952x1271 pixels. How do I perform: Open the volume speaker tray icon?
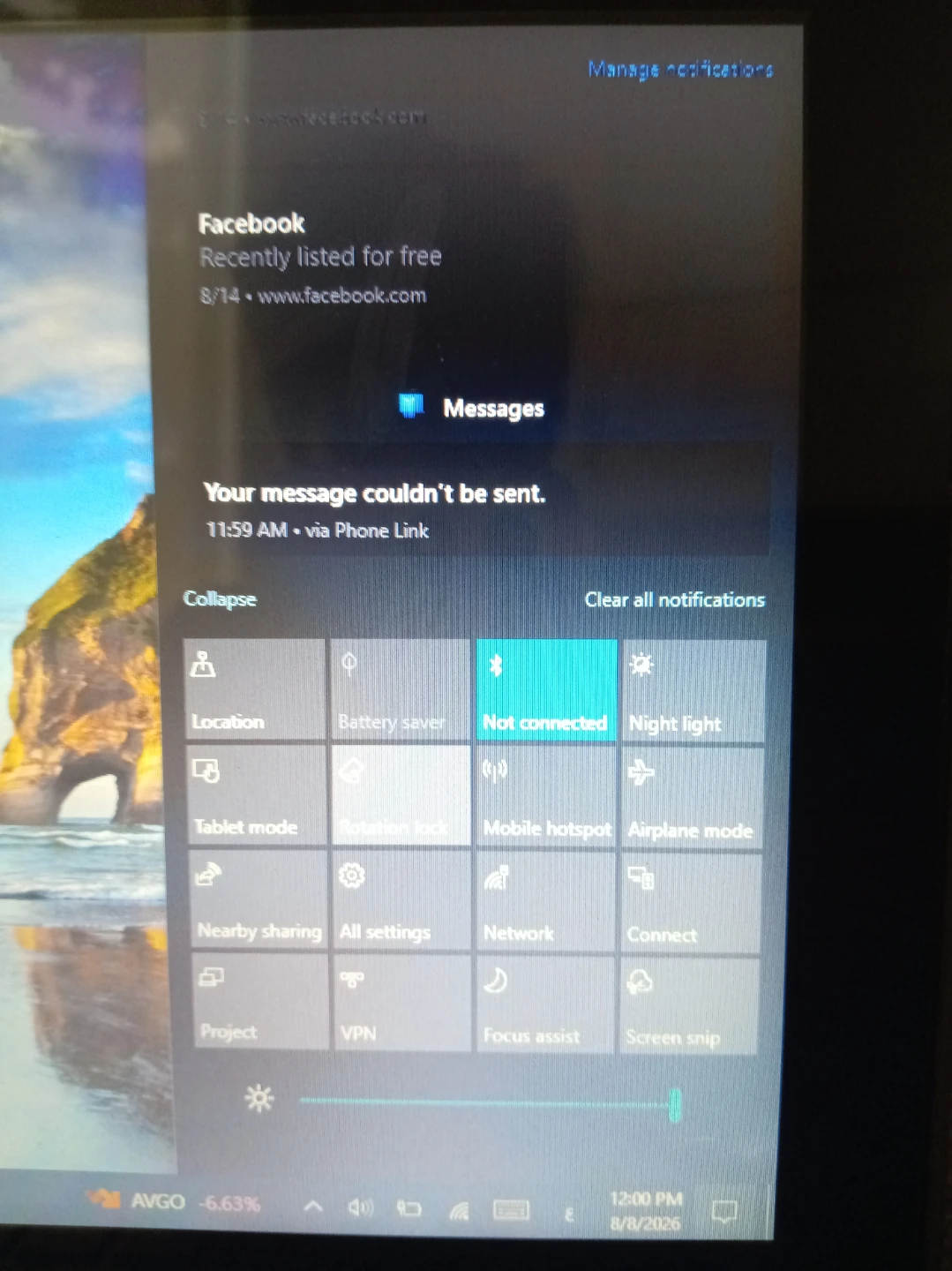[x=360, y=1207]
